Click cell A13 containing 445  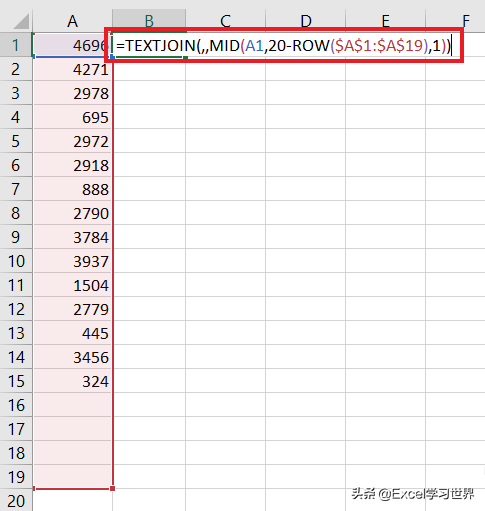(x=72, y=333)
